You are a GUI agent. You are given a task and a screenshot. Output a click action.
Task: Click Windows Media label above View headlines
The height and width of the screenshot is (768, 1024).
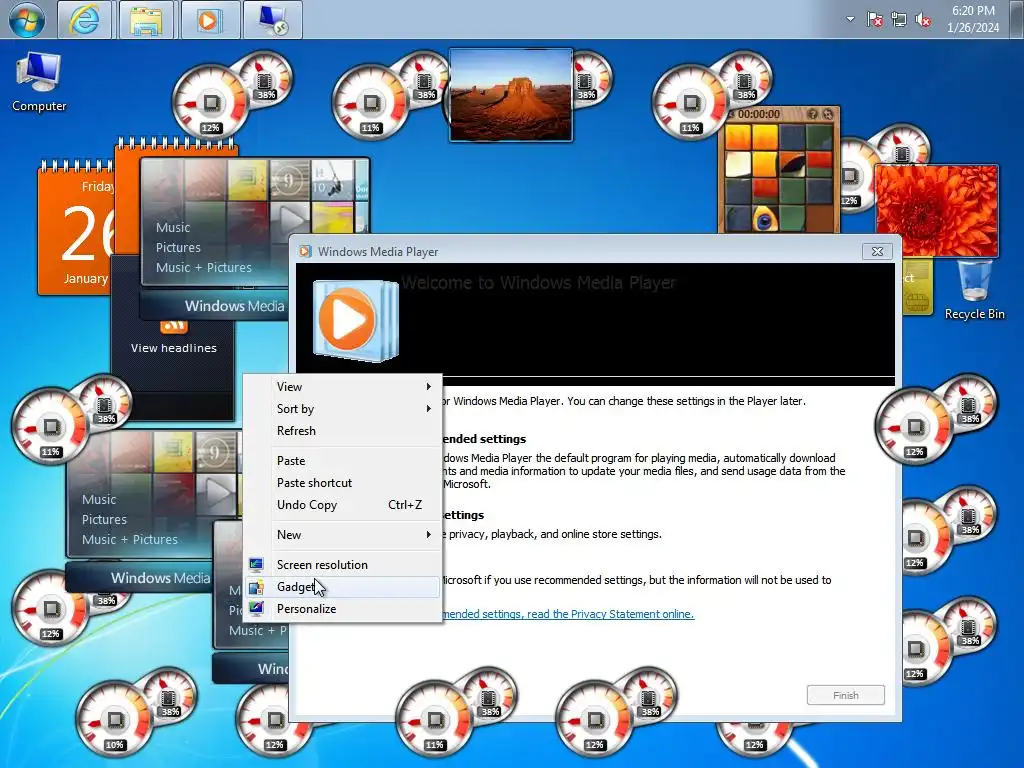tap(234, 306)
